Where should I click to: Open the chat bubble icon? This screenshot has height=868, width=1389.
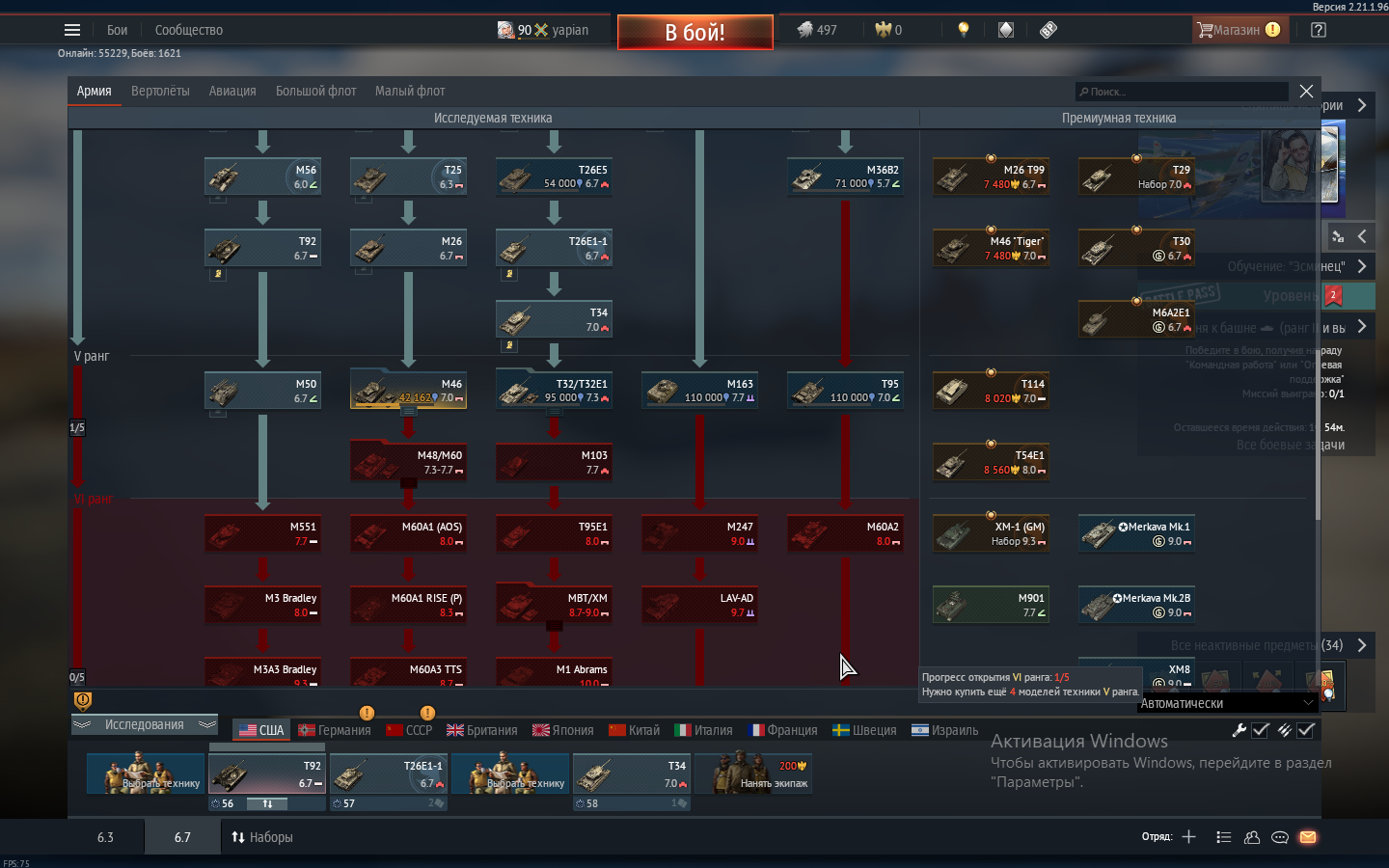(1280, 837)
